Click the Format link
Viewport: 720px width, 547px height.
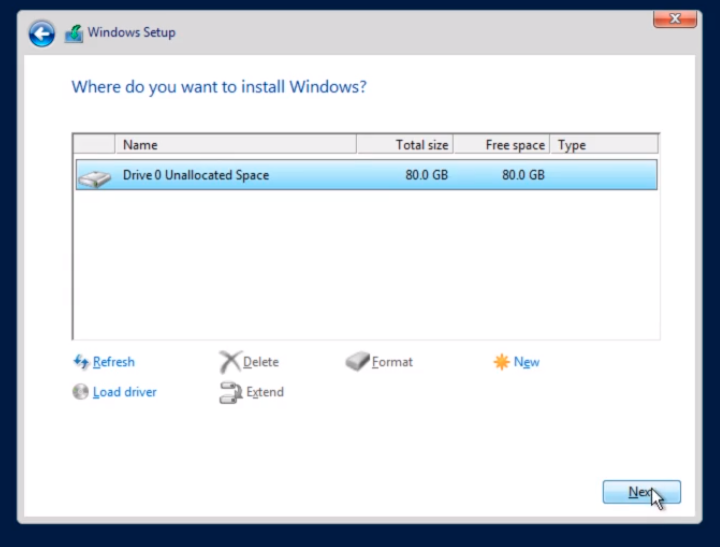pos(392,362)
